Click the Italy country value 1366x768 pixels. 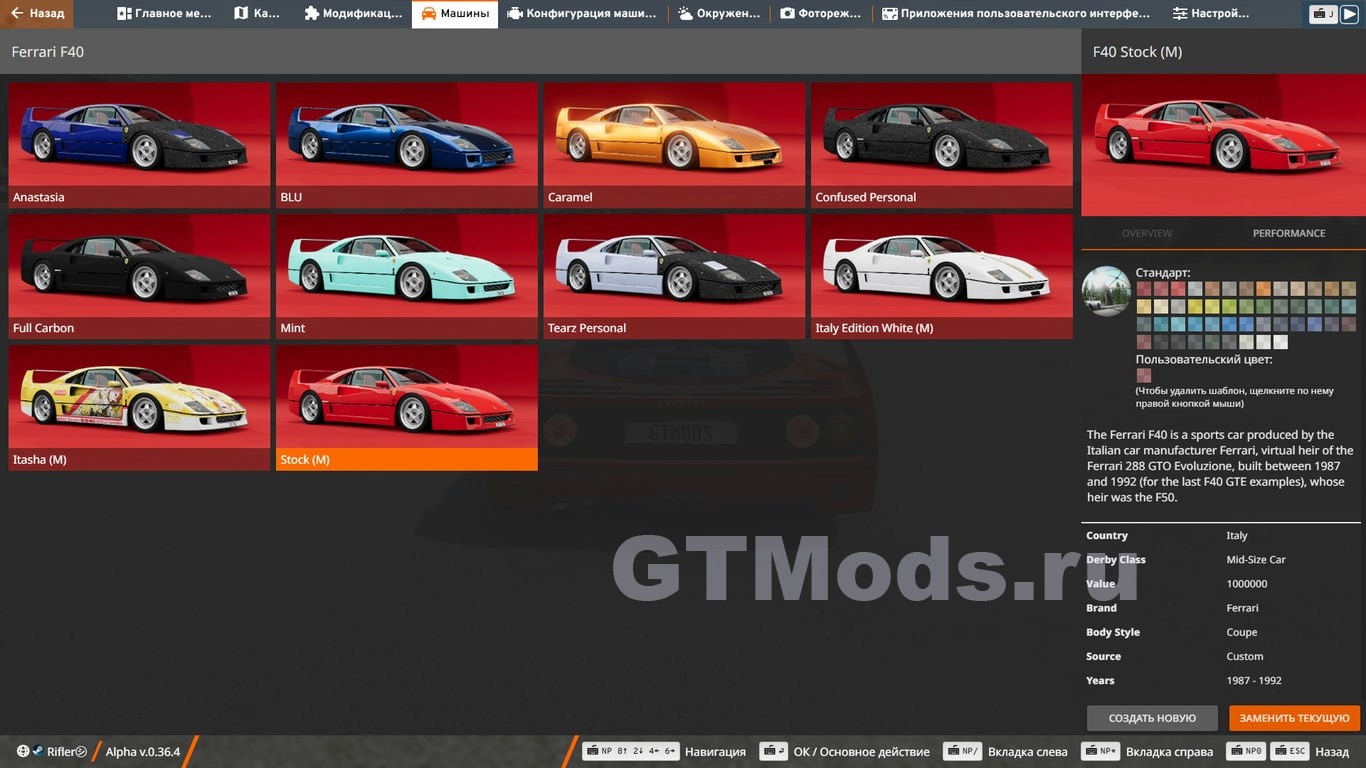tap(1237, 536)
